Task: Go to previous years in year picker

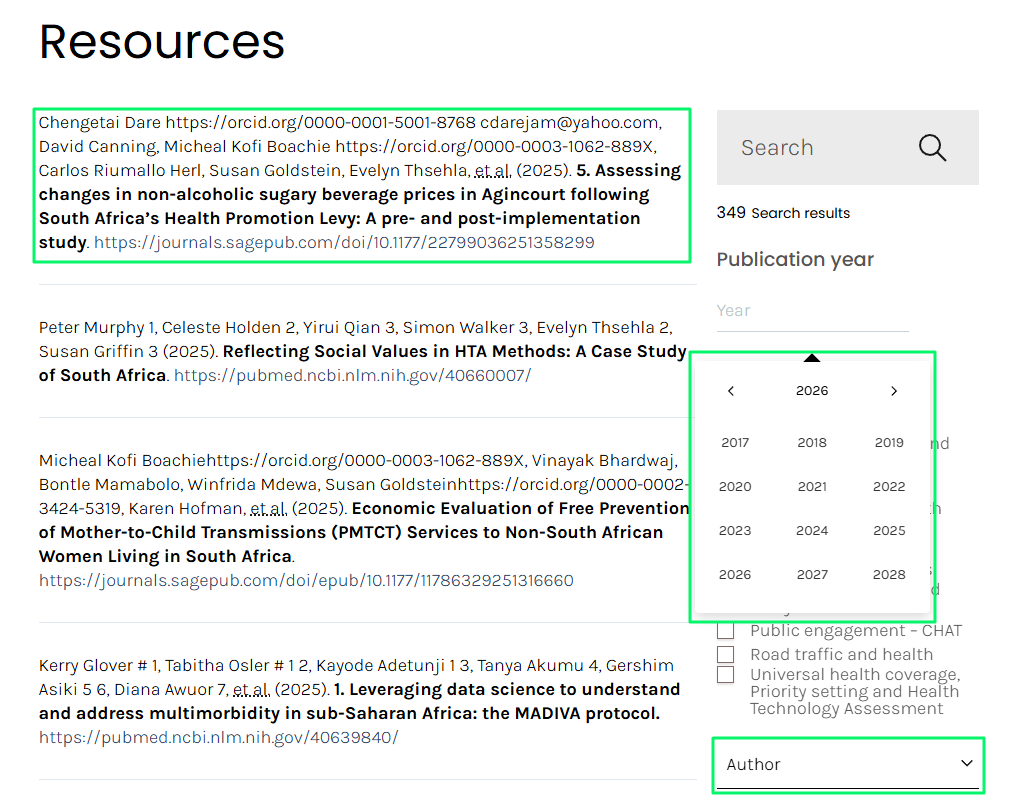Action: 731,391
